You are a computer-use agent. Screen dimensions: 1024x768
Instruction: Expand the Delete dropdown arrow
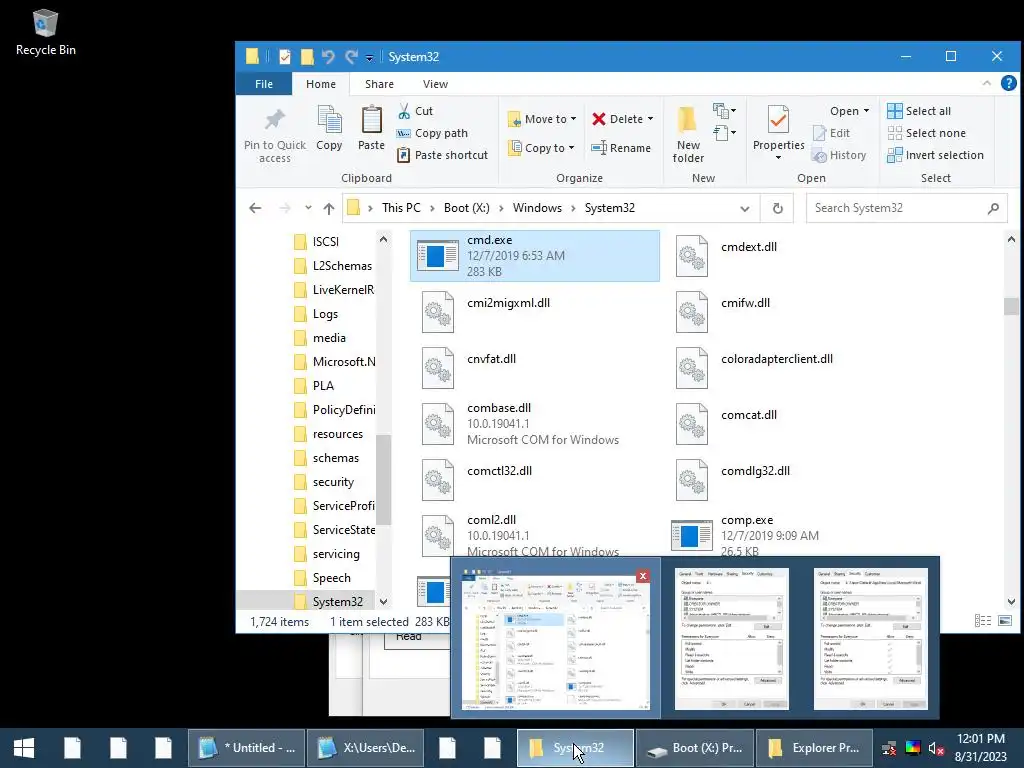click(x=650, y=119)
